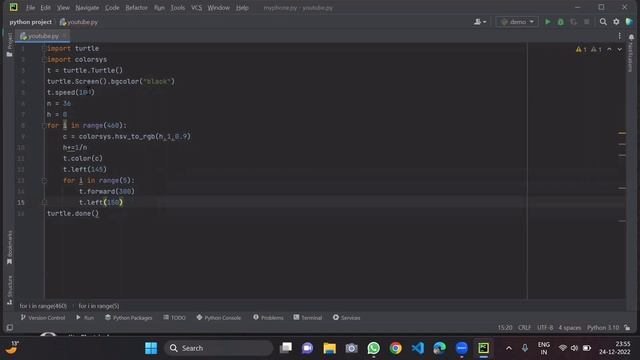Screen dimensions: 640x360
Task: Collapse the outer for loop at line 8
Action: point(44,125)
